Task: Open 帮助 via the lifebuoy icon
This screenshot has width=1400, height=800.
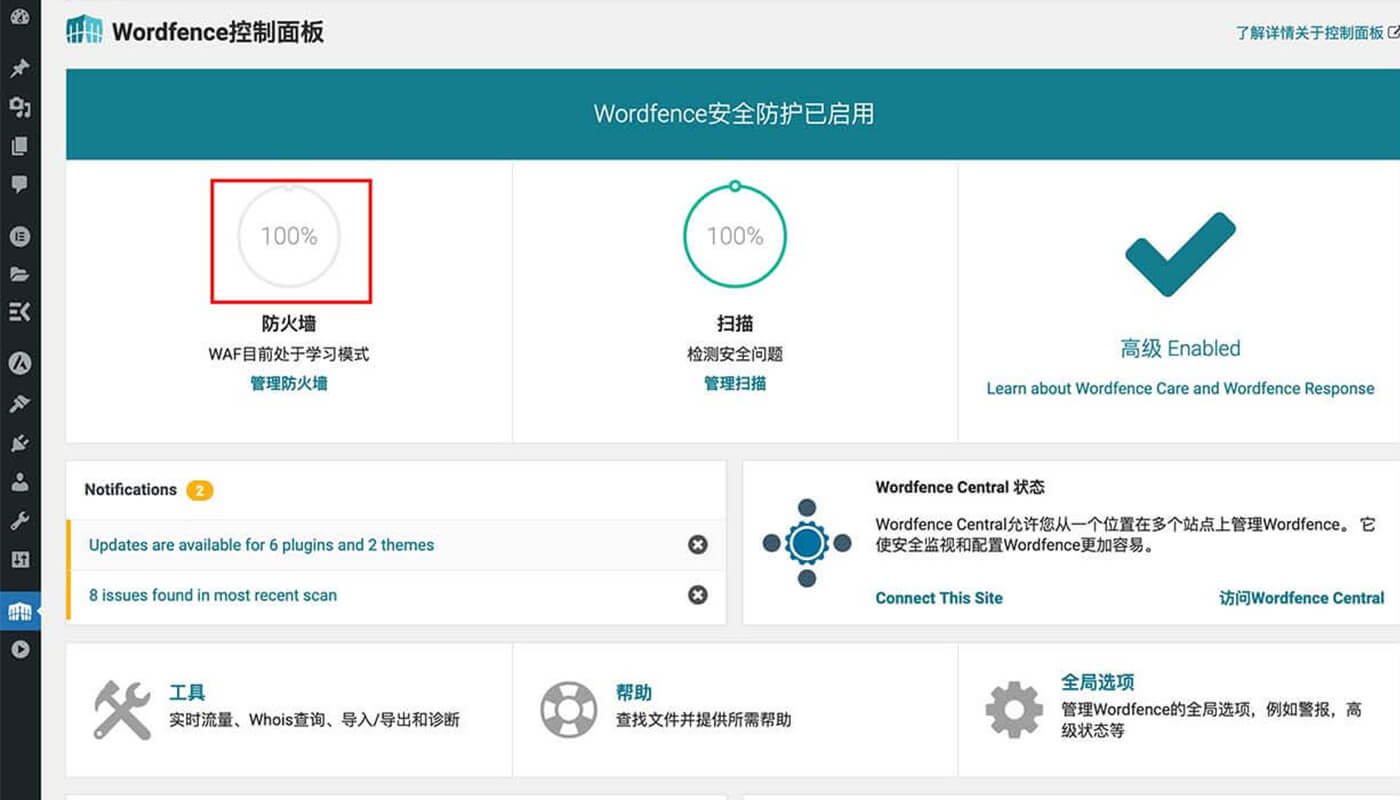Action: (568, 709)
